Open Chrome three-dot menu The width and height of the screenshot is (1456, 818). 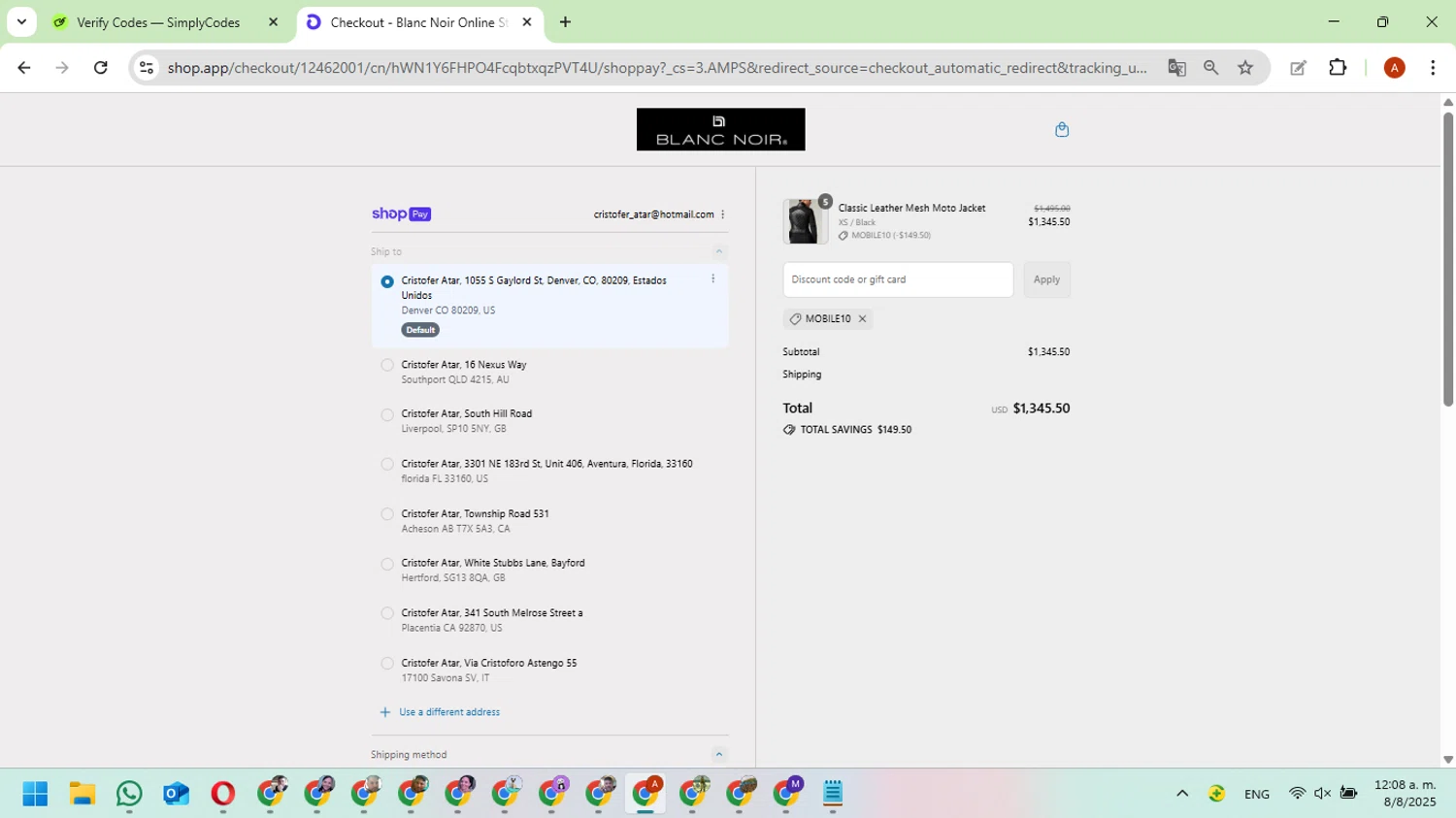pos(1433,68)
